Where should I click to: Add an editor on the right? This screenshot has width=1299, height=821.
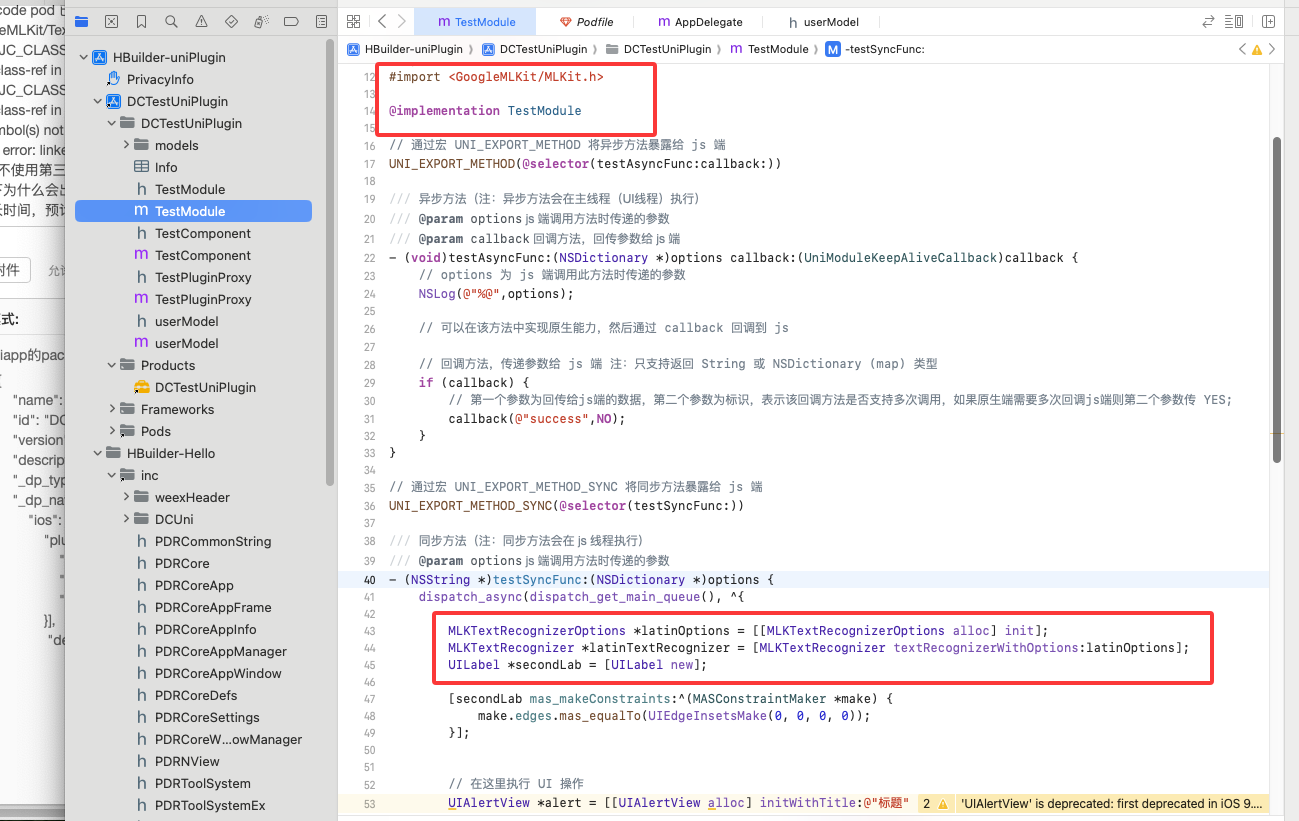1268,21
